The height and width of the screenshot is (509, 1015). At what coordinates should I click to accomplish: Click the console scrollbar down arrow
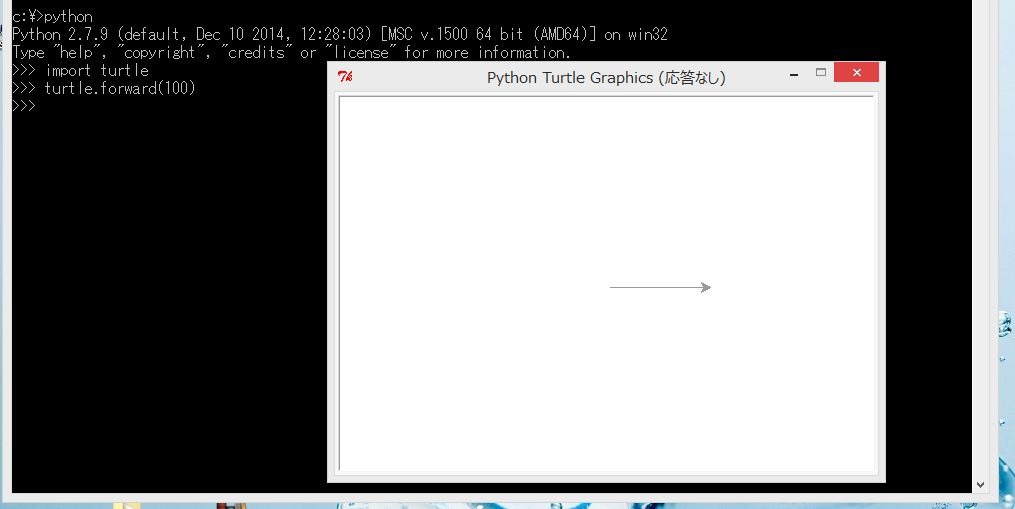coord(980,484)
